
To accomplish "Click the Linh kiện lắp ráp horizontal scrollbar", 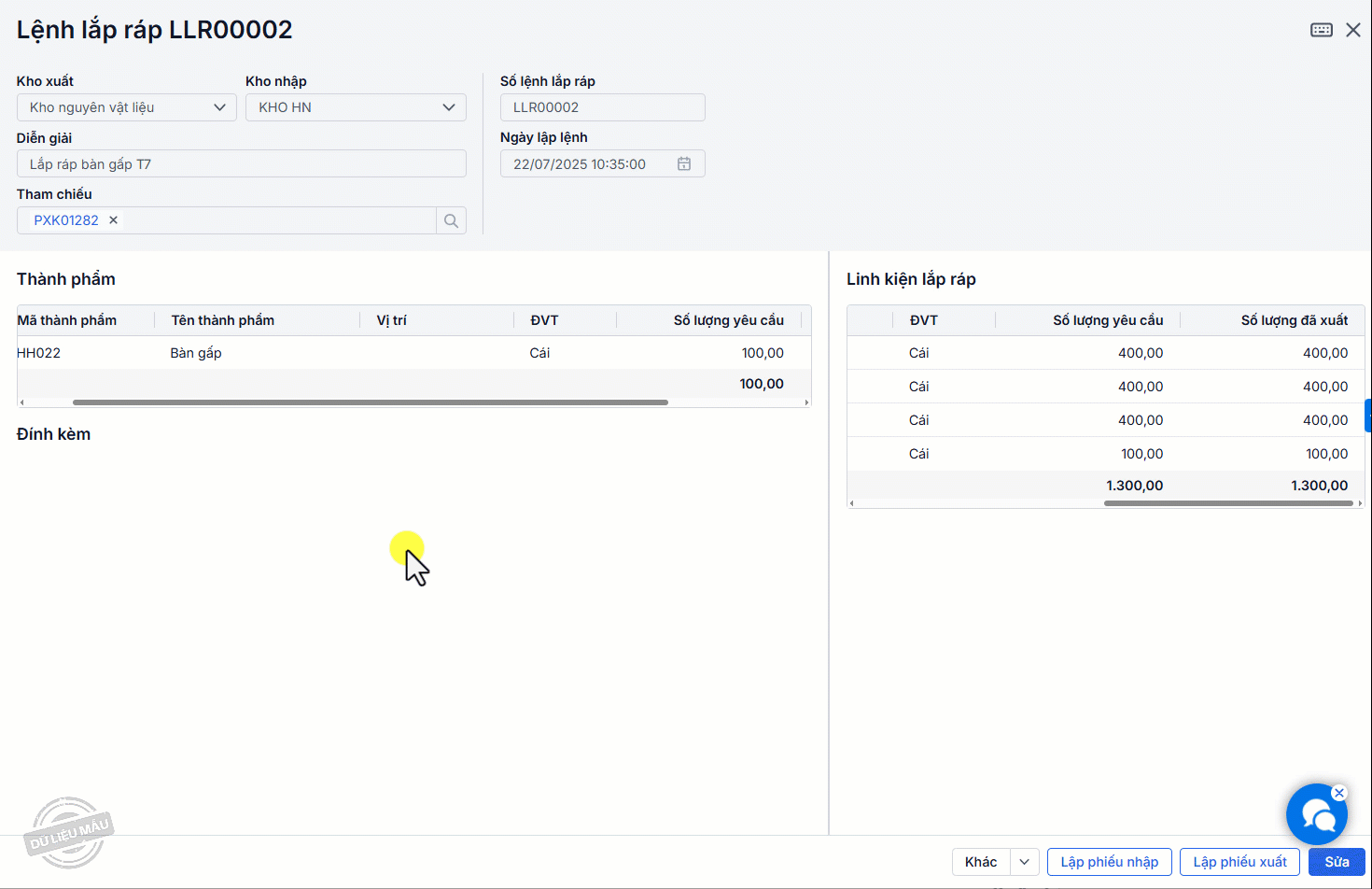I will [1227, 503].
